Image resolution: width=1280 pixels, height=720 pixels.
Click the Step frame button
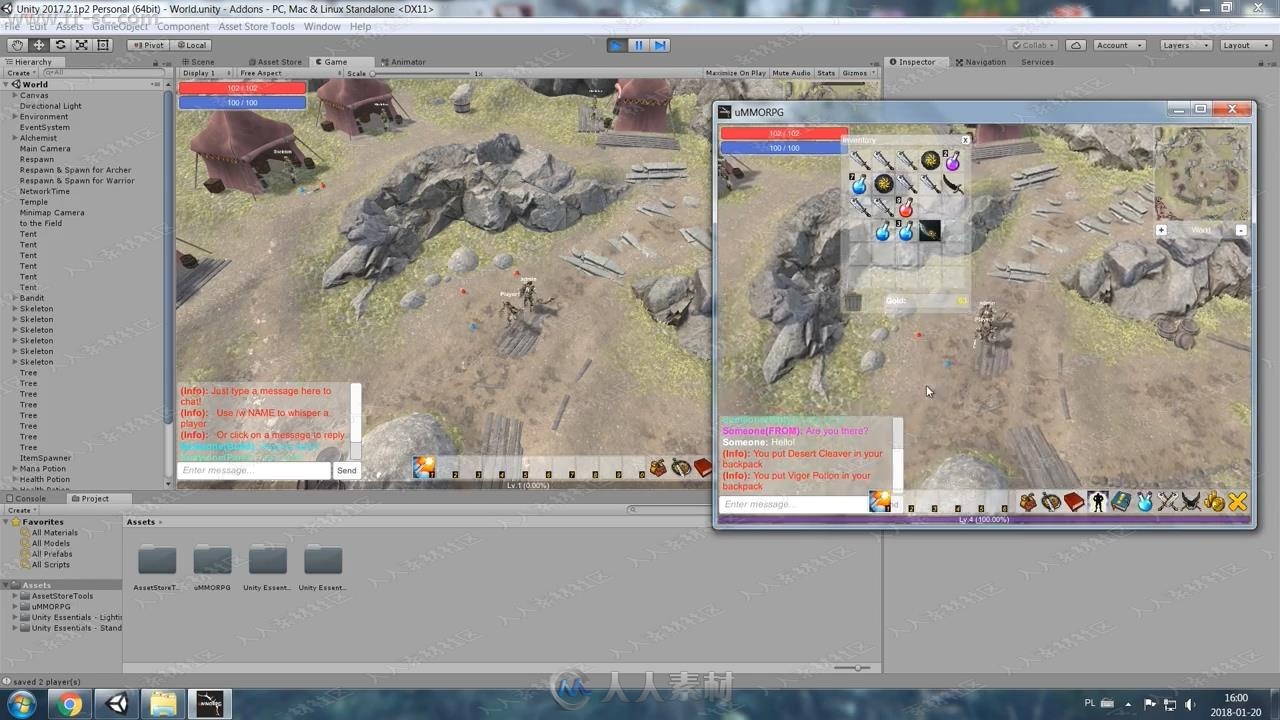(660, 45)
